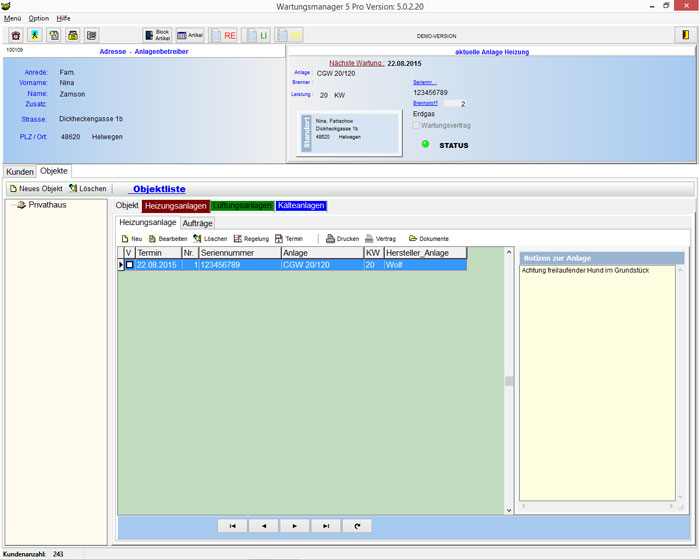Open the Block Artikel toolbar button
The width and height of the screenshot is (700, 560).
157,35
